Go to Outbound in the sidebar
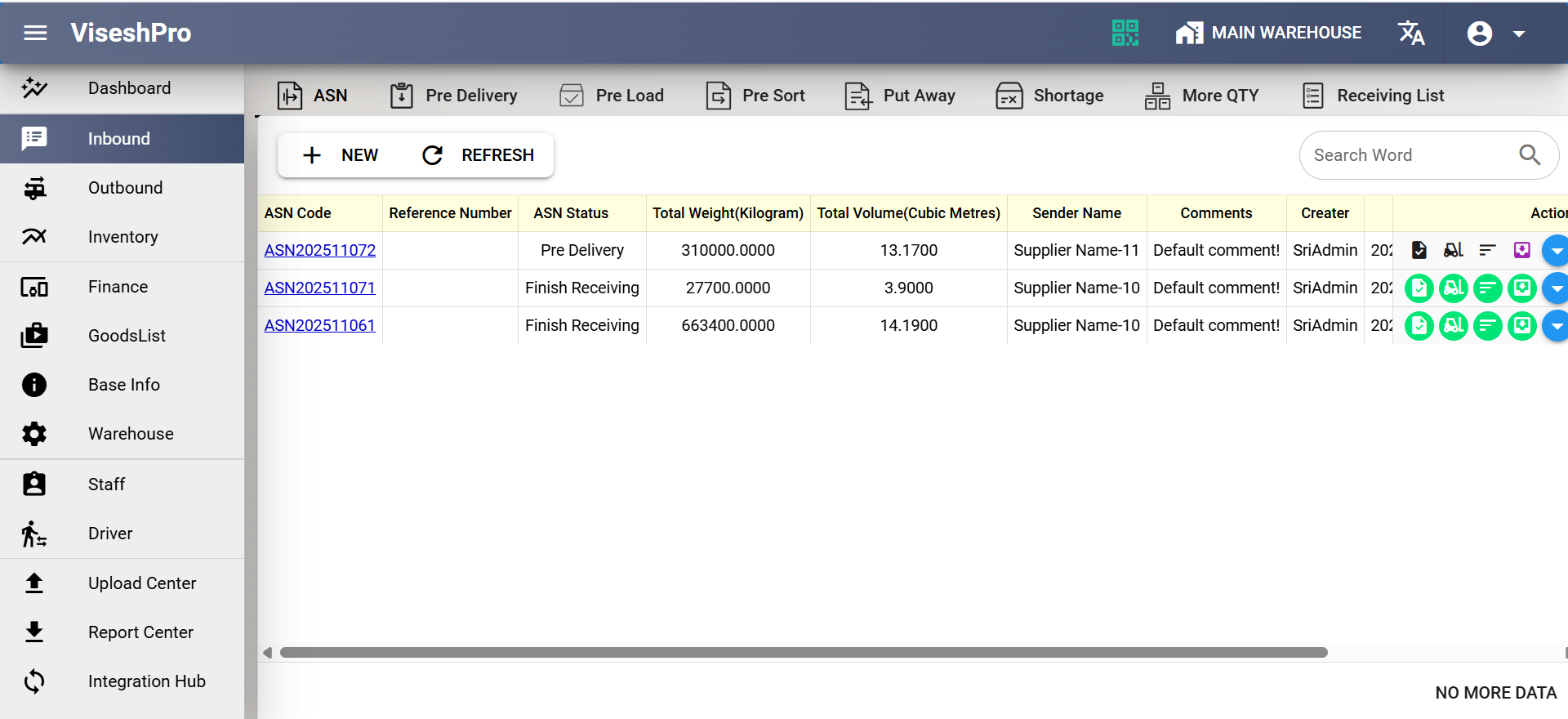Screen dimensions: 1568x719 pos(125,188)
